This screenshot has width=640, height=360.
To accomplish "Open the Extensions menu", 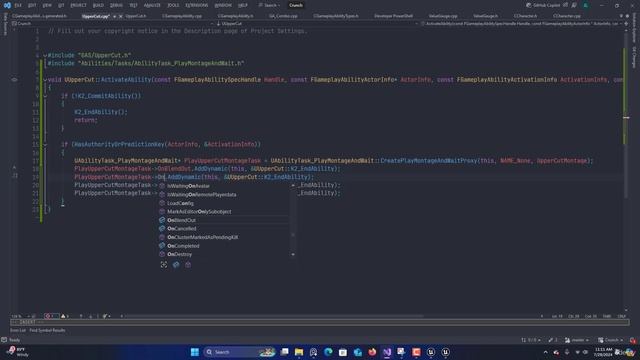I will (197, 5).
